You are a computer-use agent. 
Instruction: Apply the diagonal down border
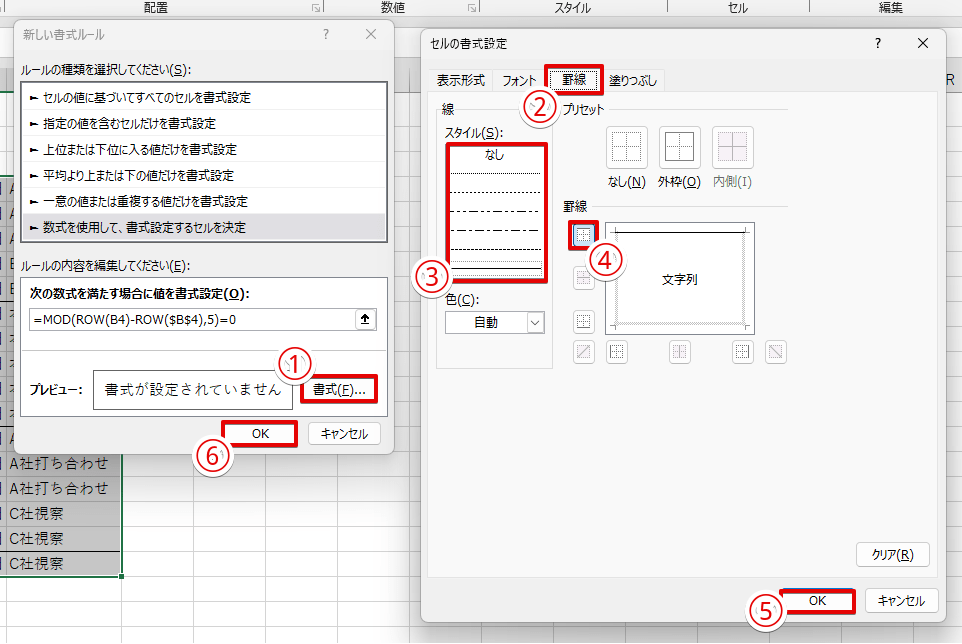tap(776, 351)
